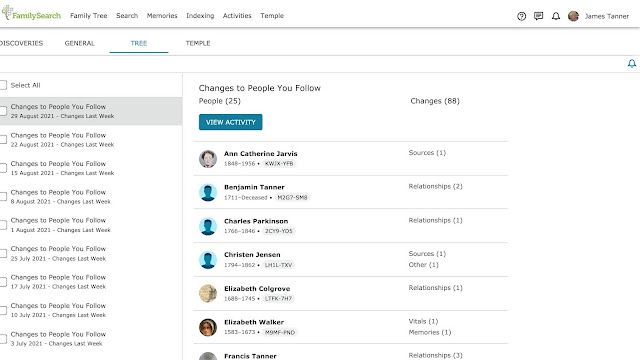640x360 pixels.
Task: Click Benjamin Tanner silhouette avatar
Action: pos(208,192)
